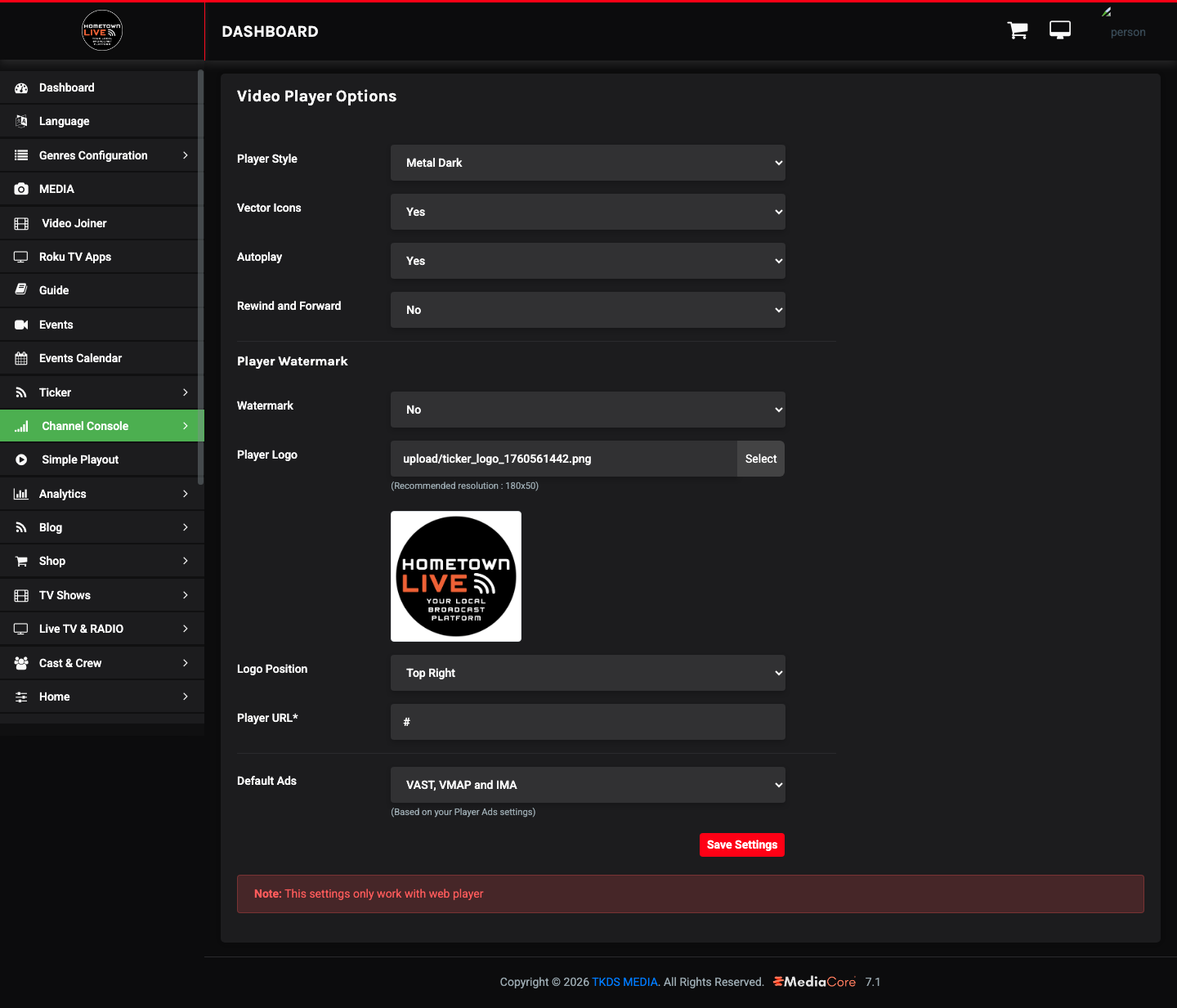This screenshot has height=1008, width=1177.
Task: Click the Save Settings button
Action: tap(742, 844)
